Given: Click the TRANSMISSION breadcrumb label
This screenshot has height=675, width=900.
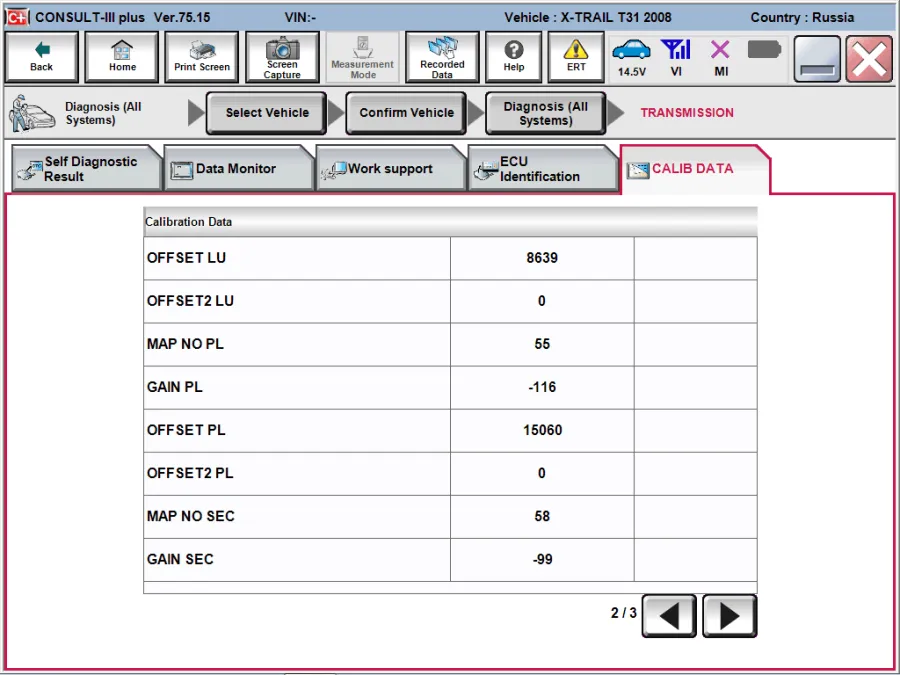Looking at the screenshot, I should [687, 112].
